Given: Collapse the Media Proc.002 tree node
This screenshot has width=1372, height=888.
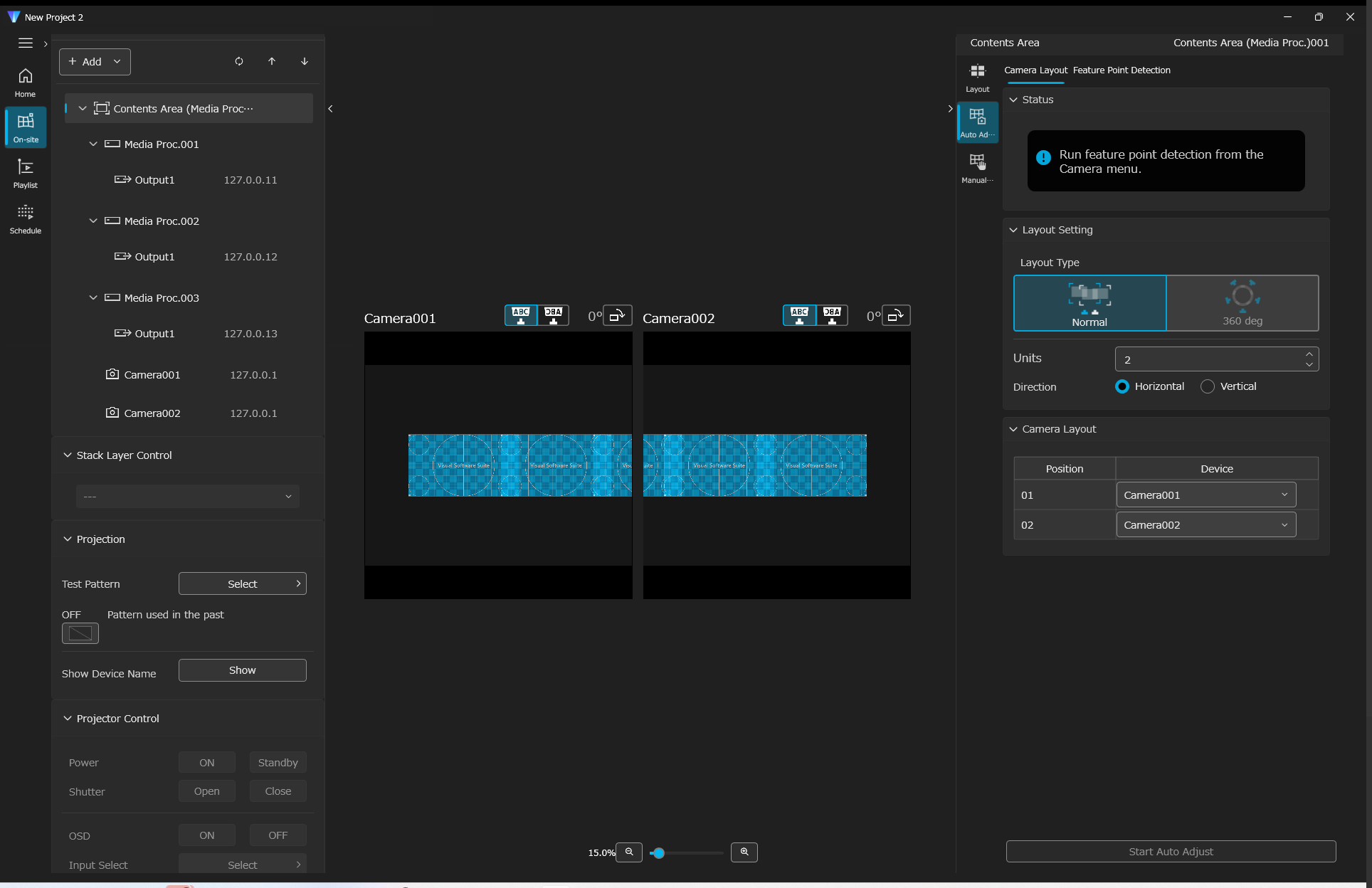Looking at the screenshot, I should click(93, 221).
